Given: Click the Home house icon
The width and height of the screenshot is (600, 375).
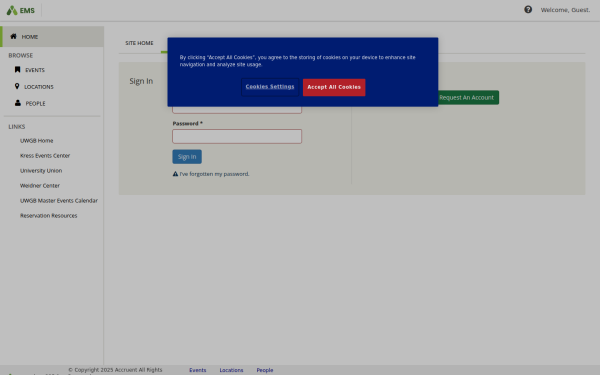Looking at the screenshot, I should click(x=13, y=36).
